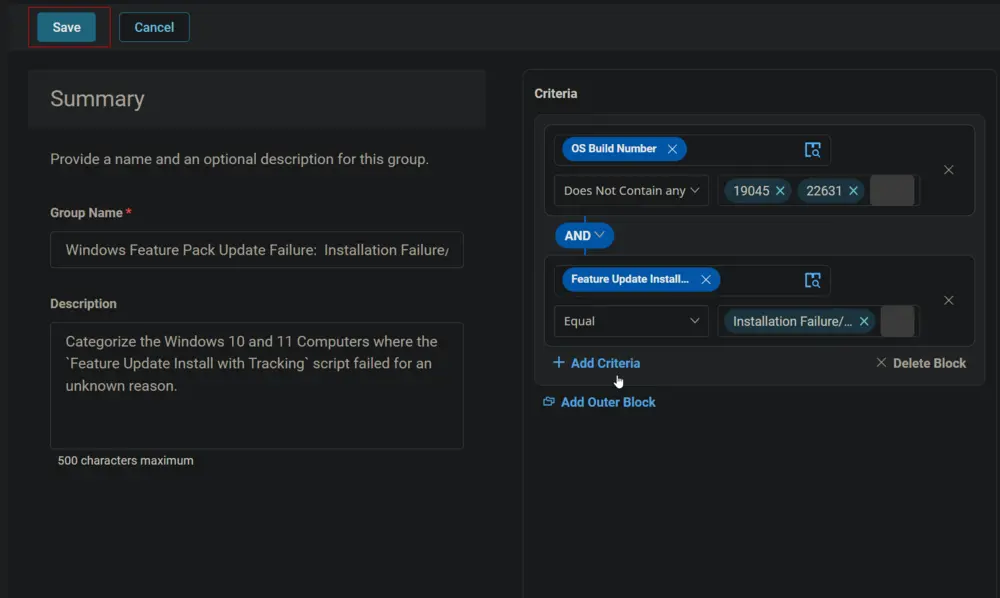This screenshot has width=1000, height=598.
Task: Open lookup icon beside Feature Update Install
Action: tap(812, 281)
